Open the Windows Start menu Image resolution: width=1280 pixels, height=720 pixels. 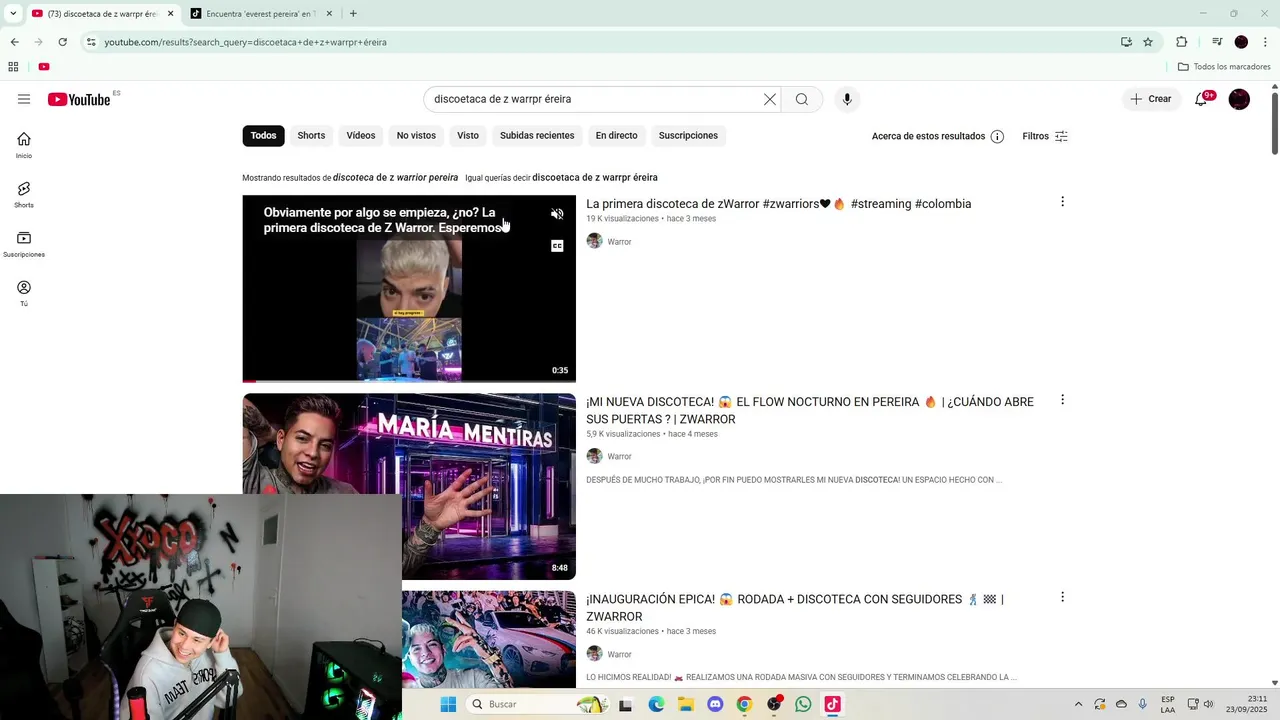(448, 704)
